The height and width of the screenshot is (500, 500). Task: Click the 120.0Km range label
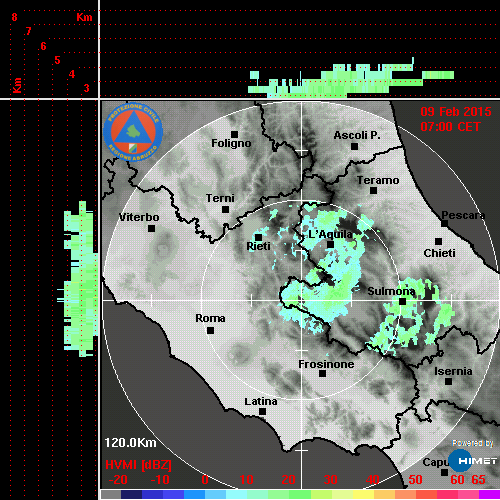click(130, 443)
